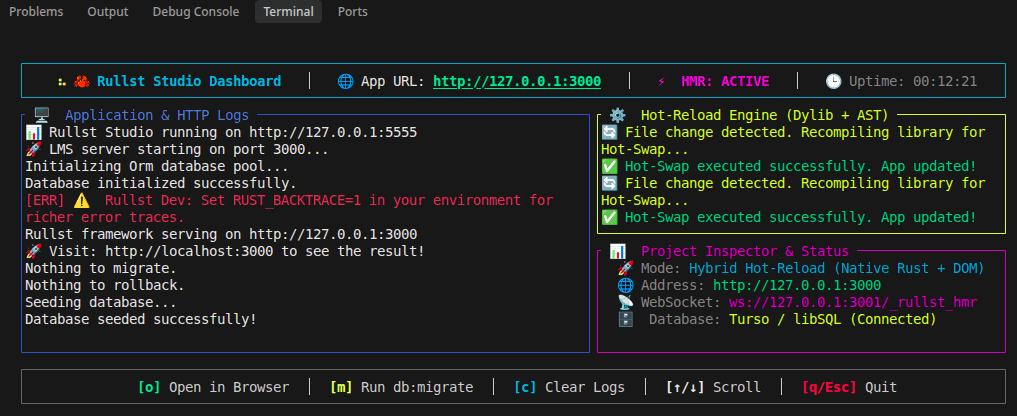The height and width of the screenshot is (416, 1017).
Task: Click database cabinet icon beside Database
Action: (x=625, y=319)
